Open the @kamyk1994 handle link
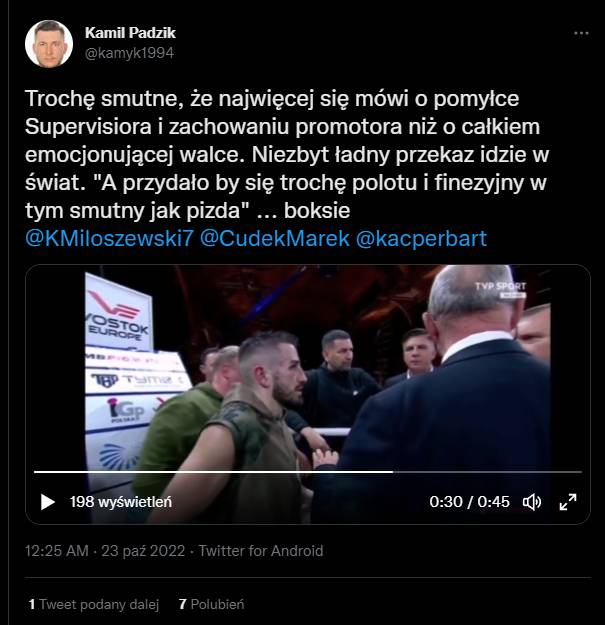The image size is (605, 625). [130, 53]
